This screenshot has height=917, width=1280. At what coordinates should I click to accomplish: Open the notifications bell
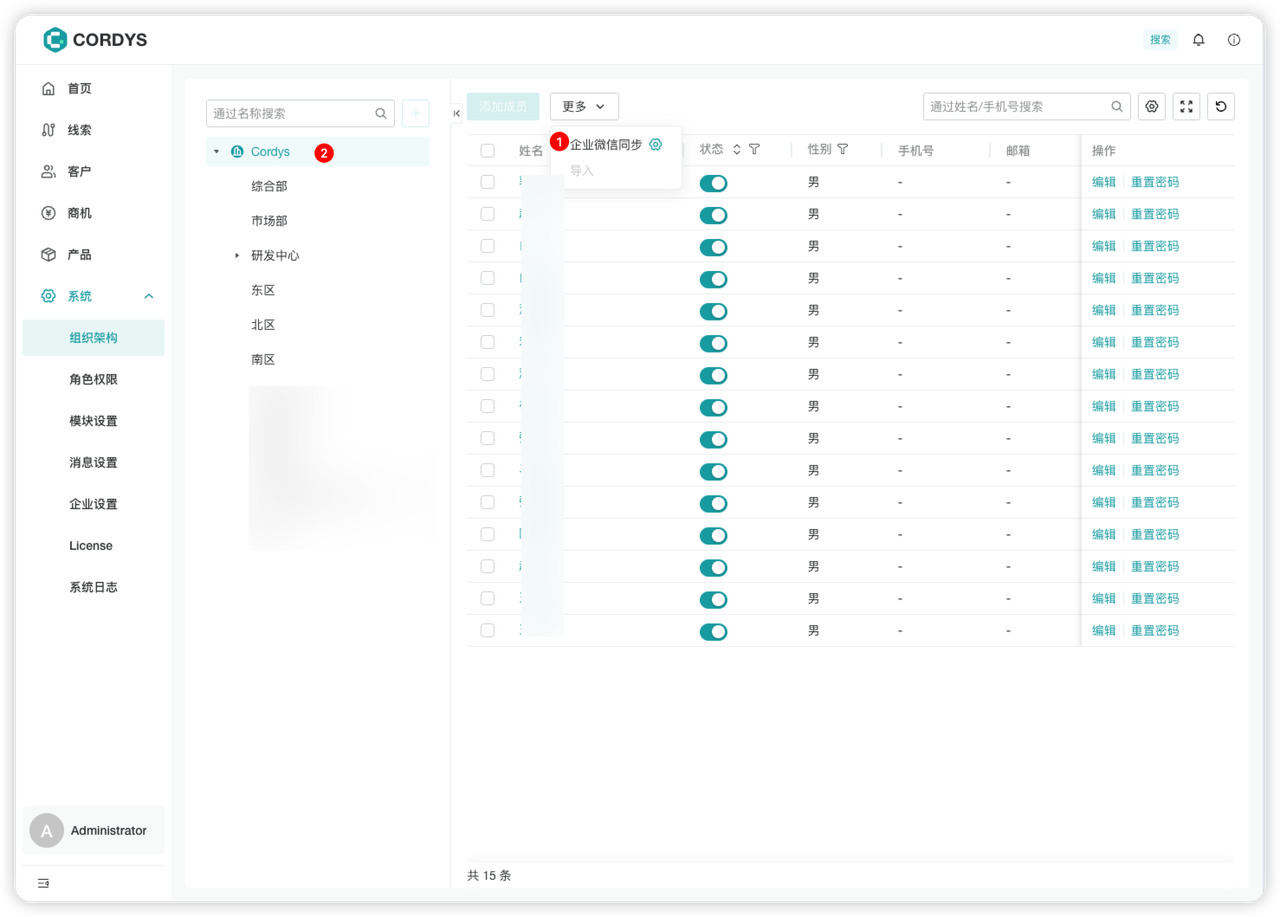pyautogui.click(x=1198, y=40)
